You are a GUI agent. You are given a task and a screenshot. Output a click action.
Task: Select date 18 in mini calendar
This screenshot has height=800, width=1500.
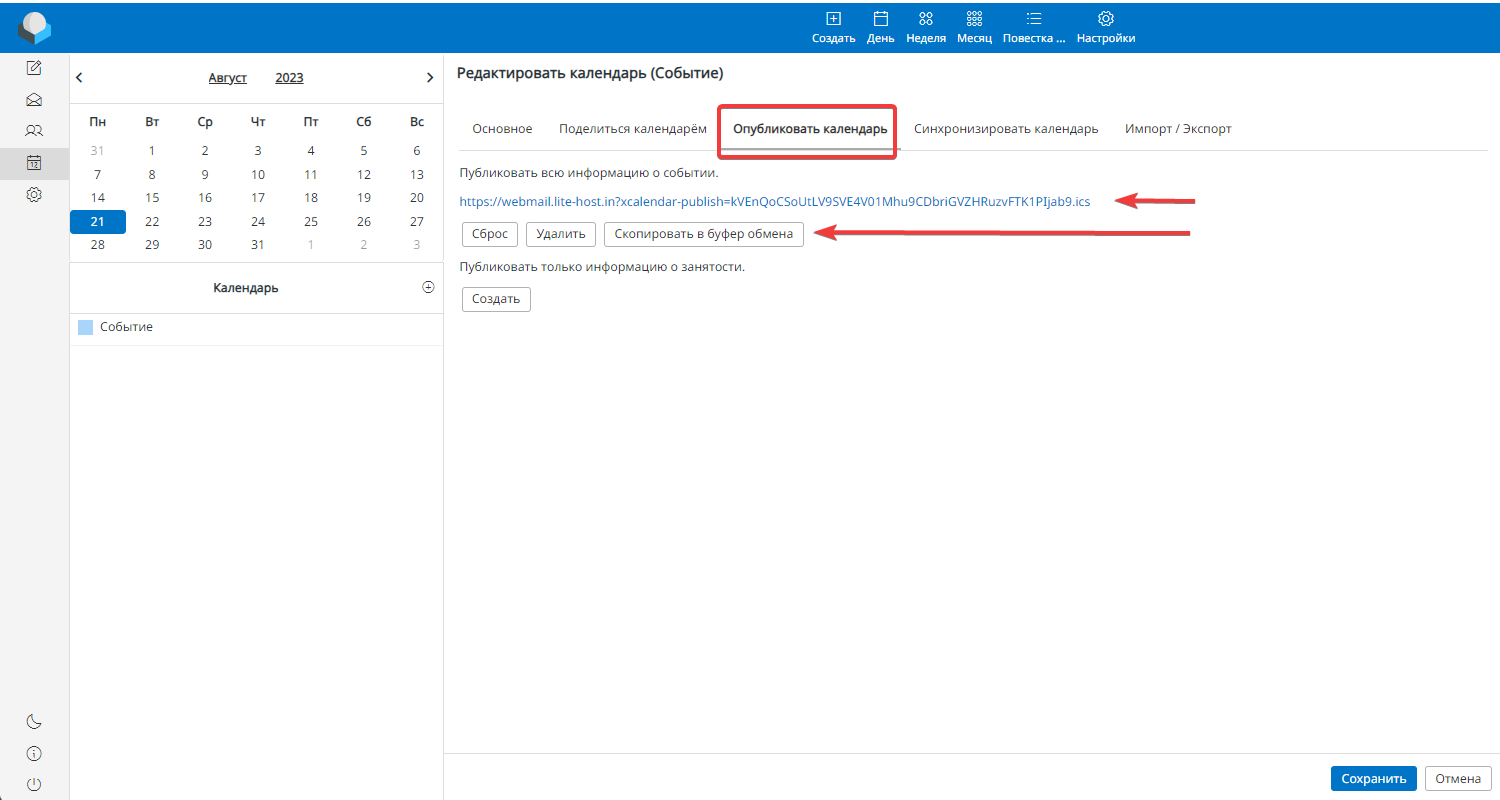click(311, 198)
